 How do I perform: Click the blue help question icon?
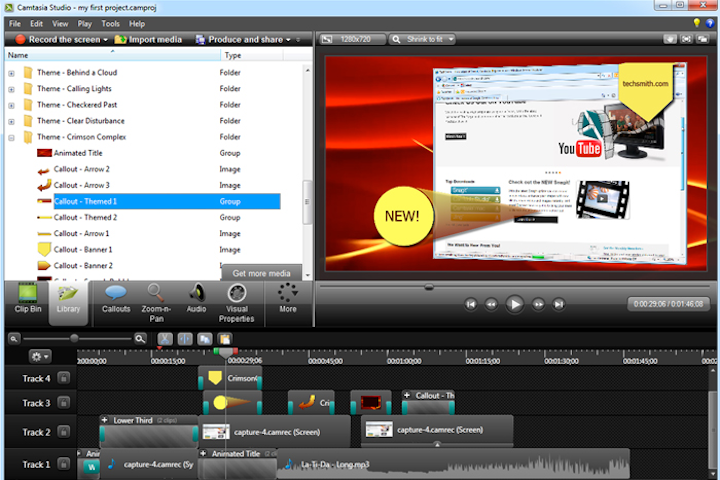coord(710,23)
